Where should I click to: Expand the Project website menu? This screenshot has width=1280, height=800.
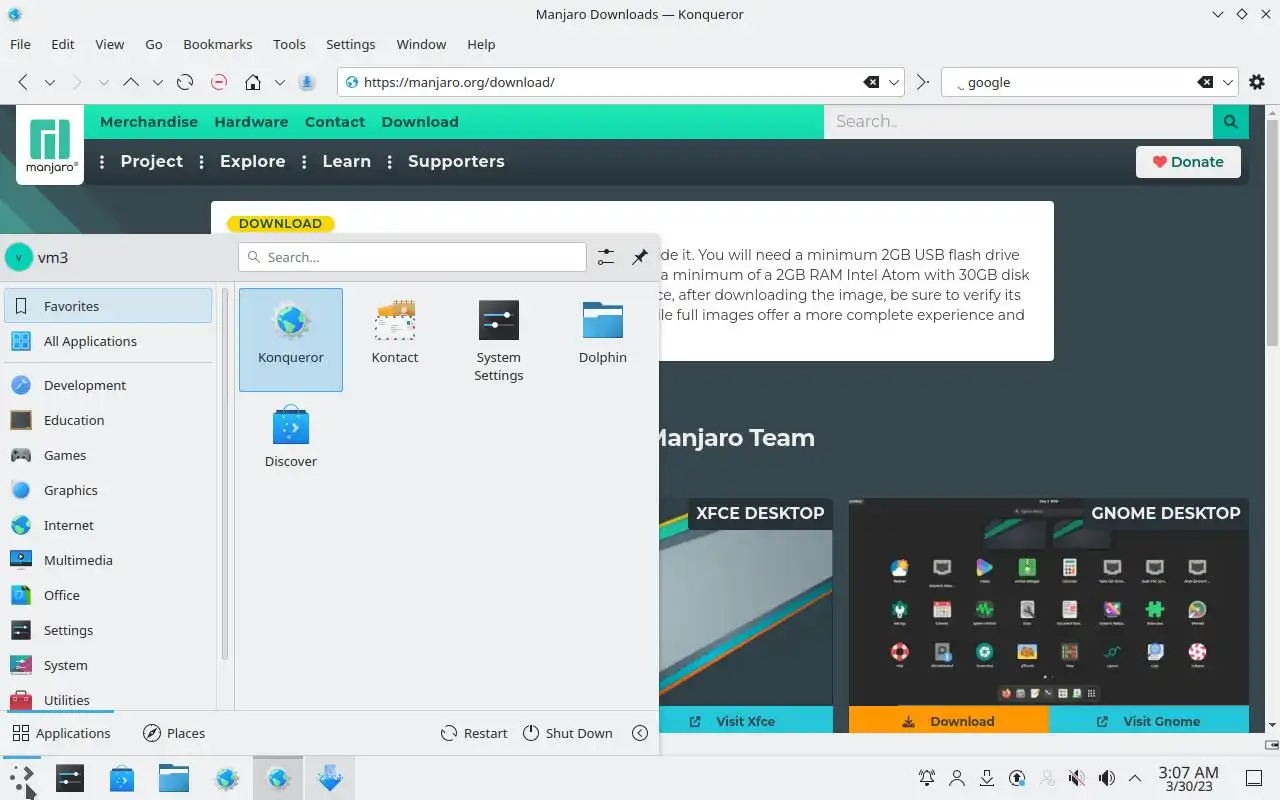coord(151,161)
